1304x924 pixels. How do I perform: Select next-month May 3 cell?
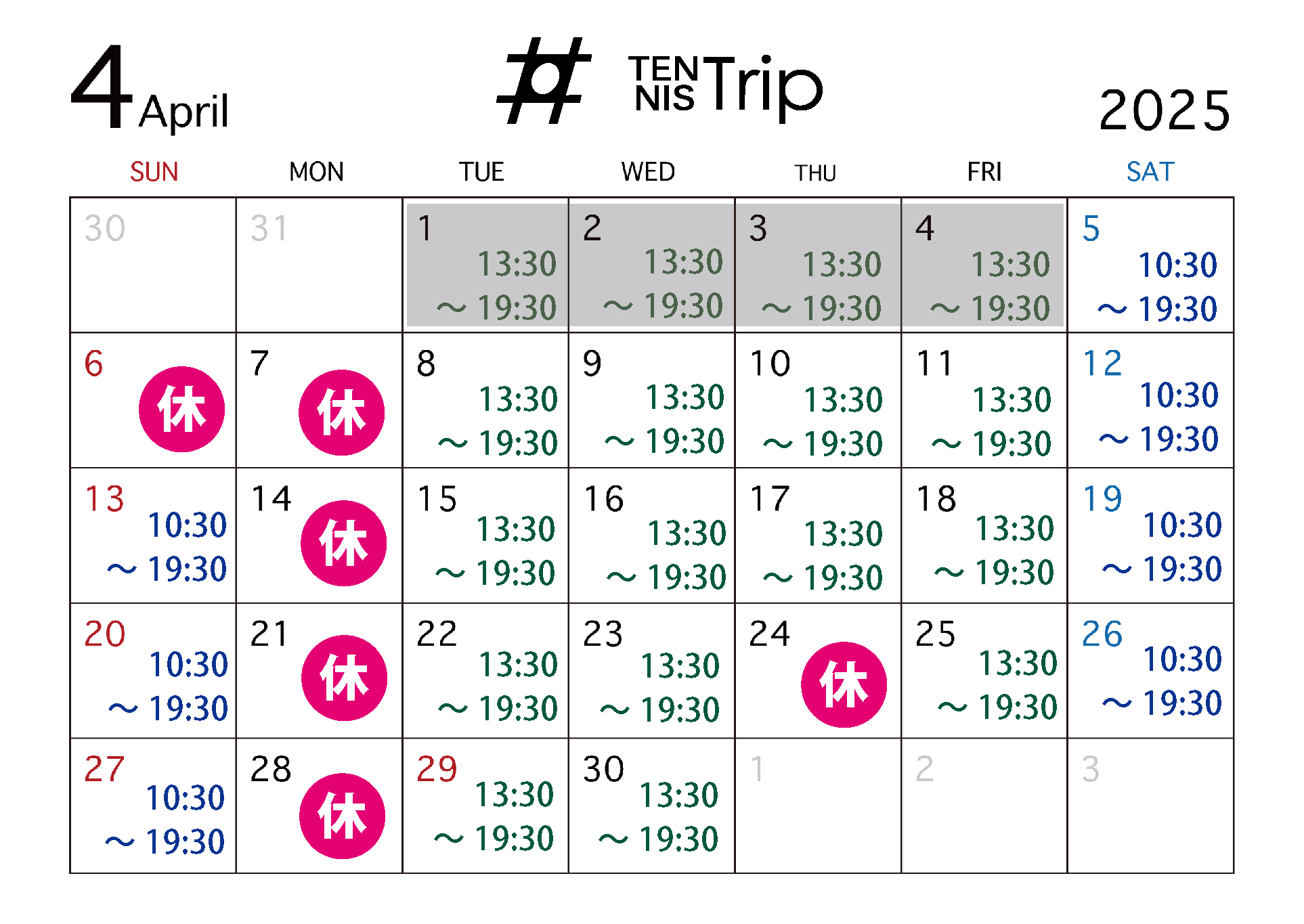(x=1150, y=806)
